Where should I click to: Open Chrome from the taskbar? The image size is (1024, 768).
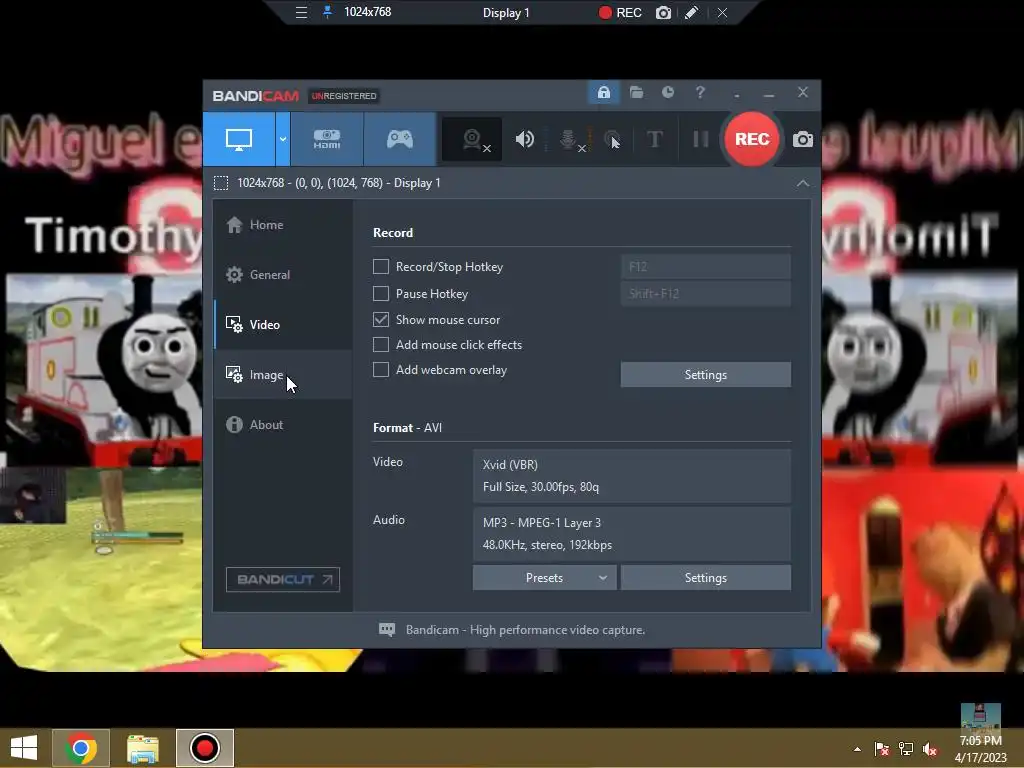tap(80, 748)
